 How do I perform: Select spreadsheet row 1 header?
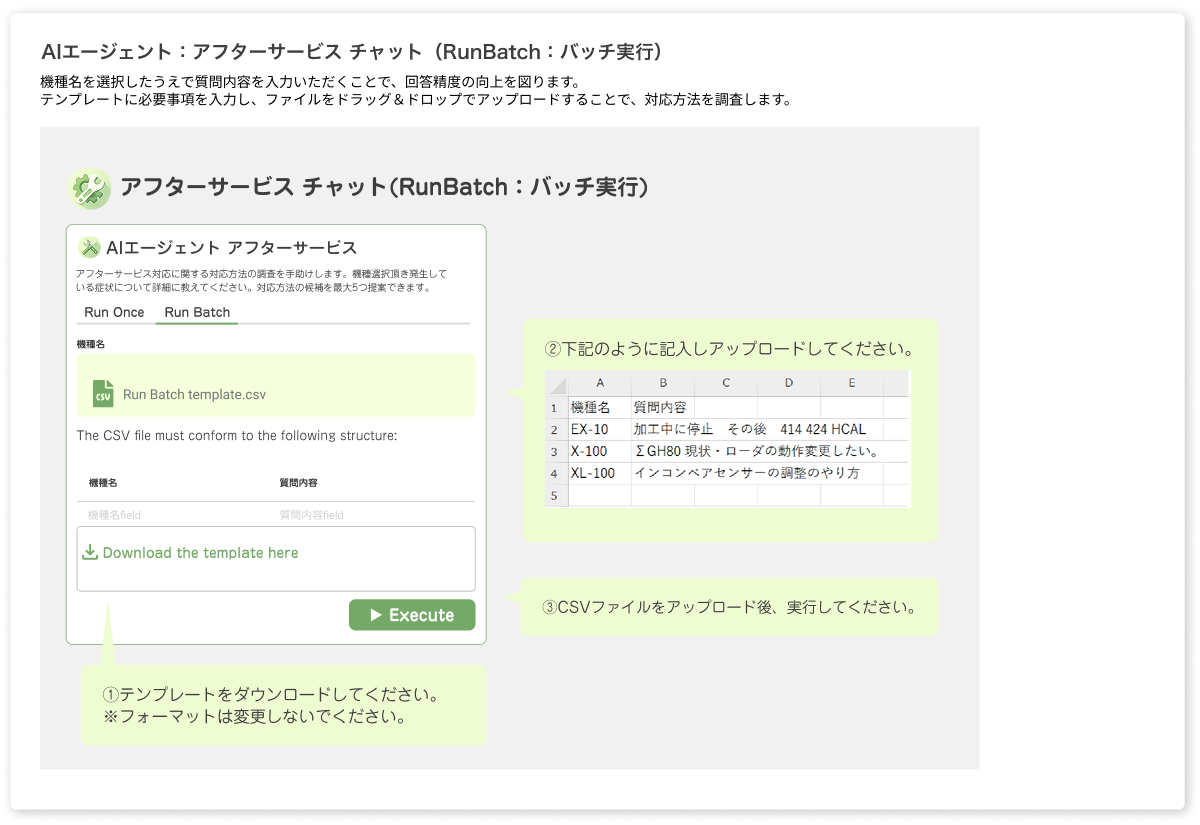pos(557,408)
